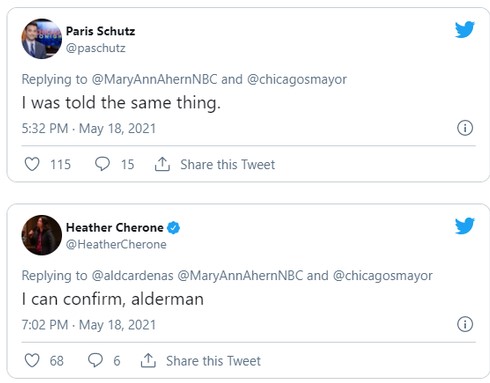Select Share this Tweet on first tweet
Screen dimensions: 490x383
pyautogui.click(x=228, y=164)
